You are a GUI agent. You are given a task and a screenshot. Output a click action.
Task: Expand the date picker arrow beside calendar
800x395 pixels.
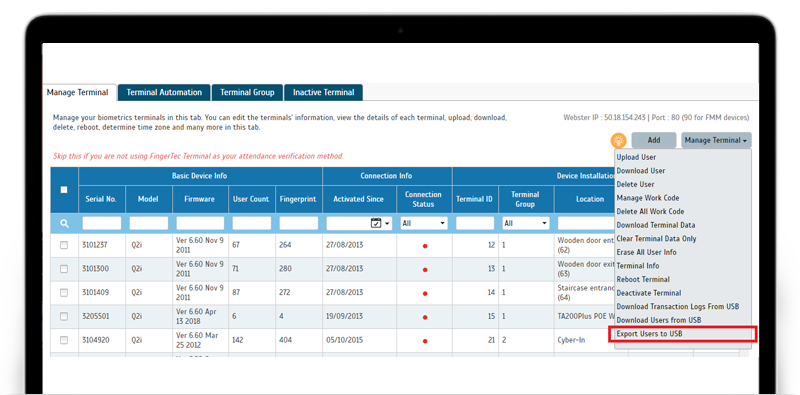point(387,224)
